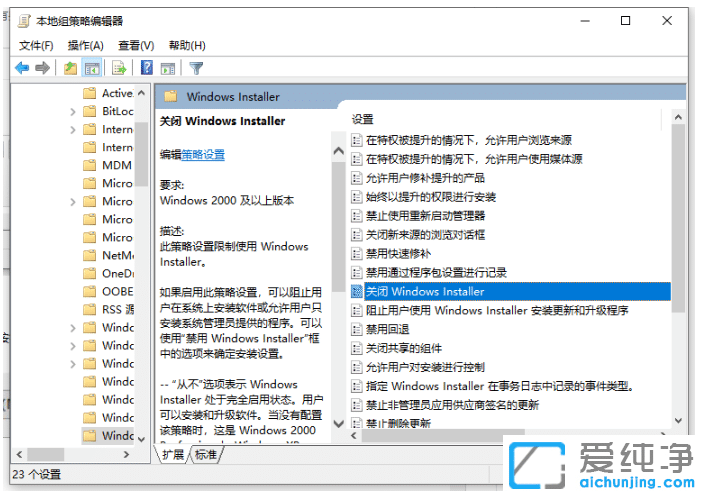703x495 pixels.
Task: Select the MDM tree item
Action: [x=117, y=165]
